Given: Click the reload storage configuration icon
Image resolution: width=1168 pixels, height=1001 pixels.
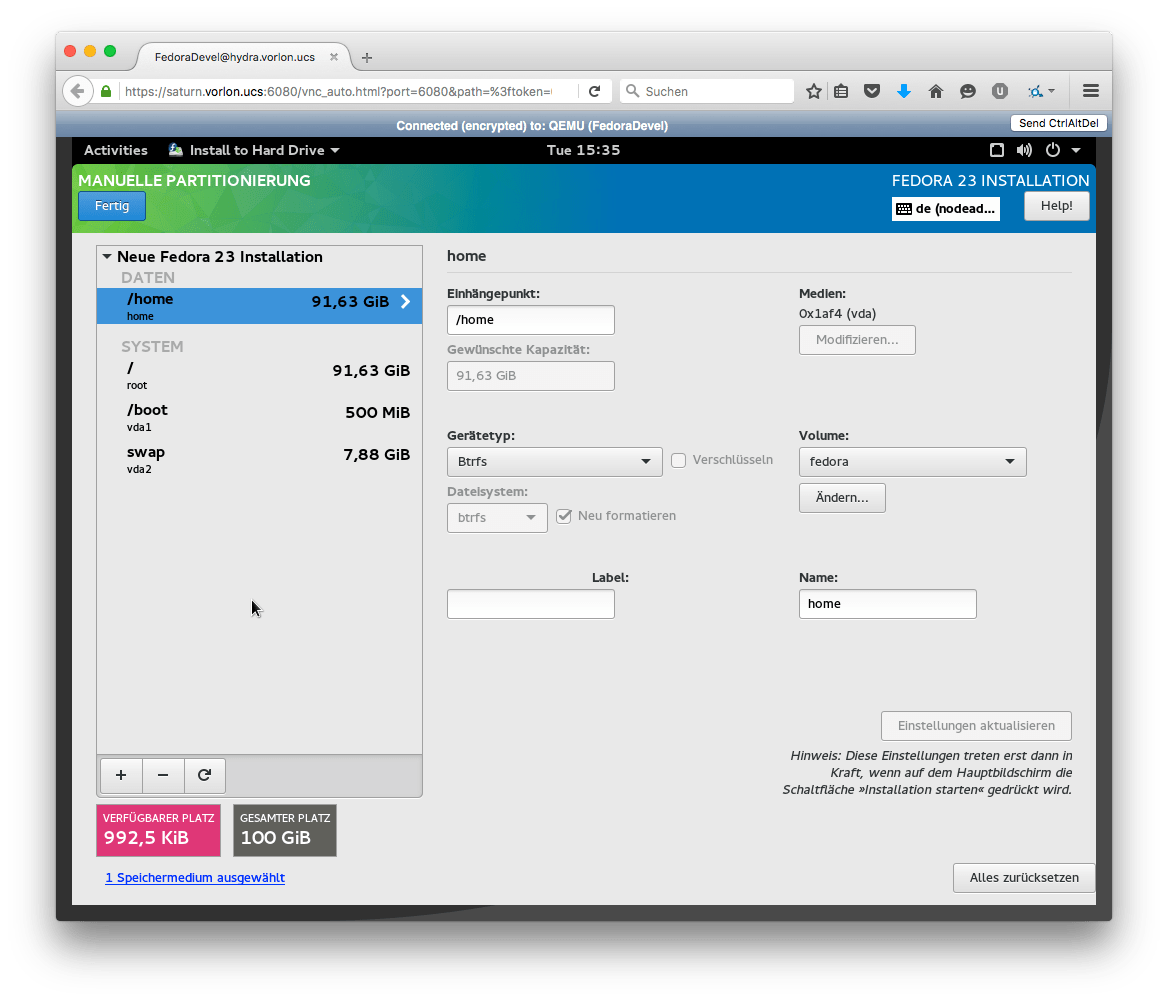Looking at the screenshot, I should 204,775.
